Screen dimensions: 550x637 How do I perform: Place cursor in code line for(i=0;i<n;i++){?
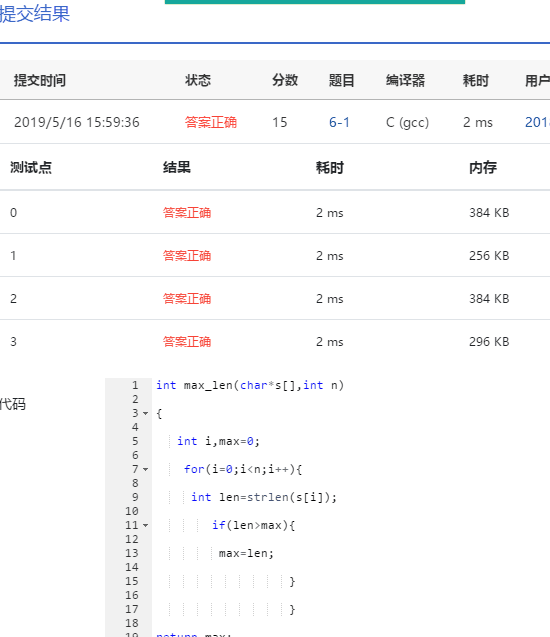(x=243, y=470)
